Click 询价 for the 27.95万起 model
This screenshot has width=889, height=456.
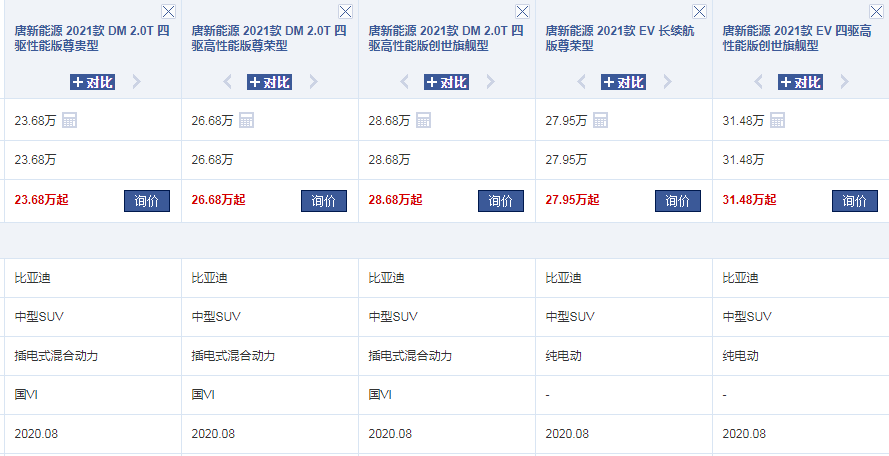(x=678, y=201)
